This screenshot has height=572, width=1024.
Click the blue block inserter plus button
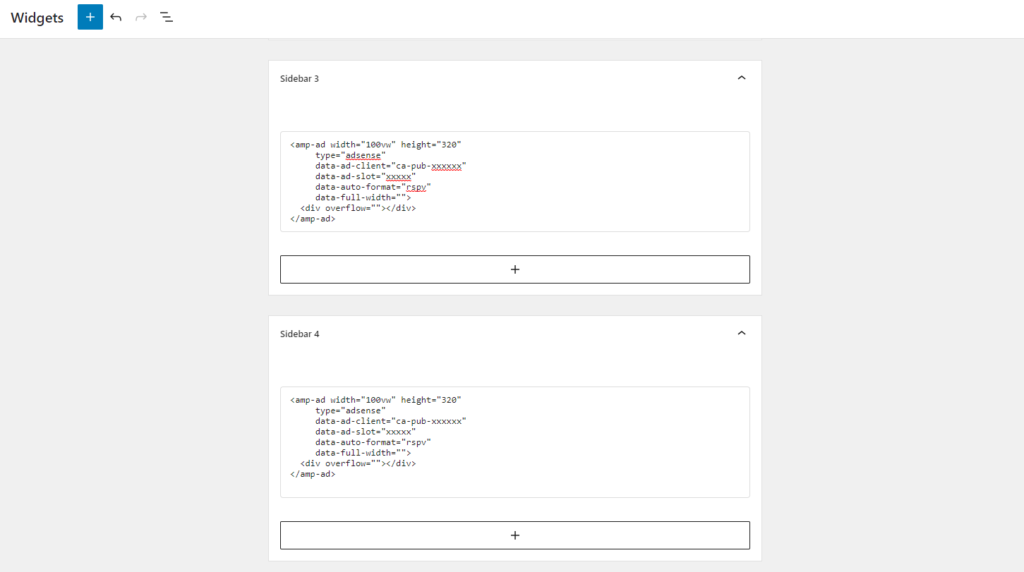90,17
